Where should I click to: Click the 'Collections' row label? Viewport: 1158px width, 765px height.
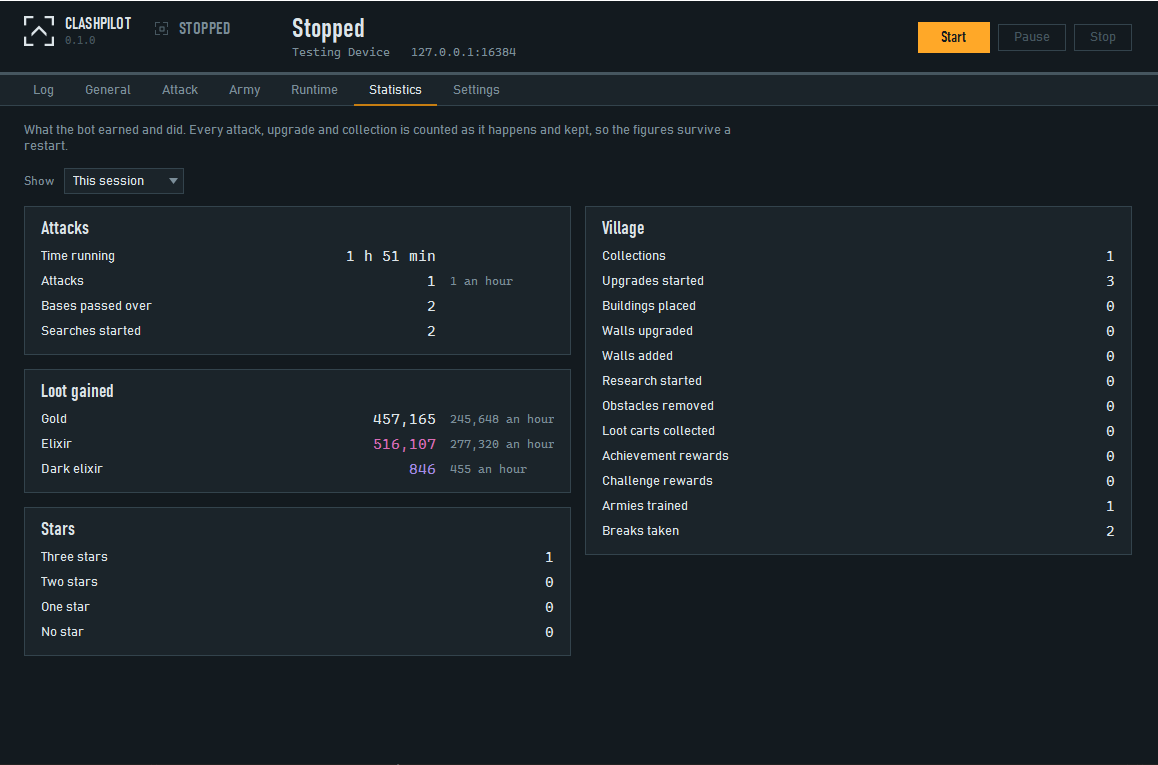click(634, 255)
